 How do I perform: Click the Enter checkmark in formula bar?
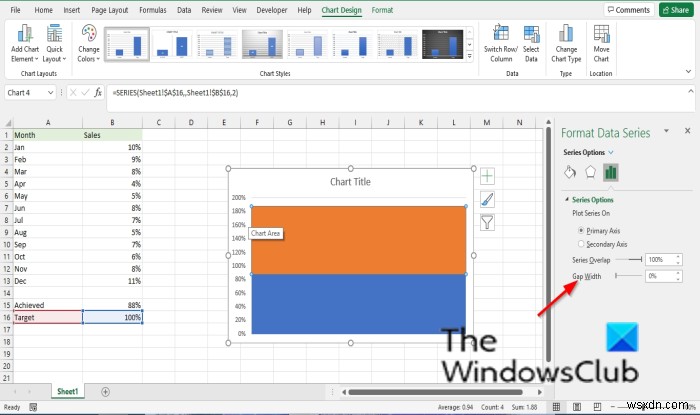tap(85, 93)
